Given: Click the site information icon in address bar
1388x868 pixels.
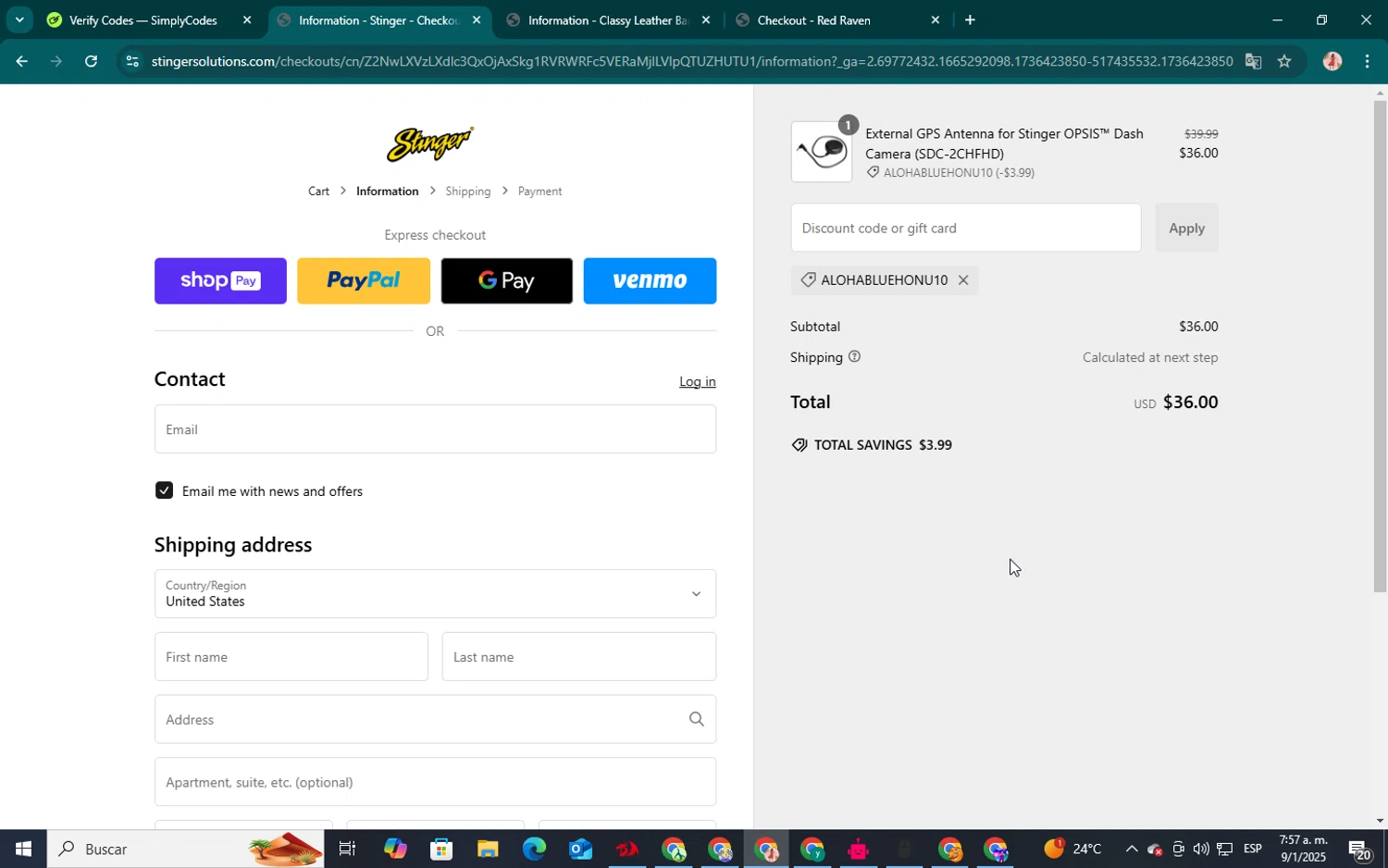Looking at the screenshot, I should [x=132, y=62].
